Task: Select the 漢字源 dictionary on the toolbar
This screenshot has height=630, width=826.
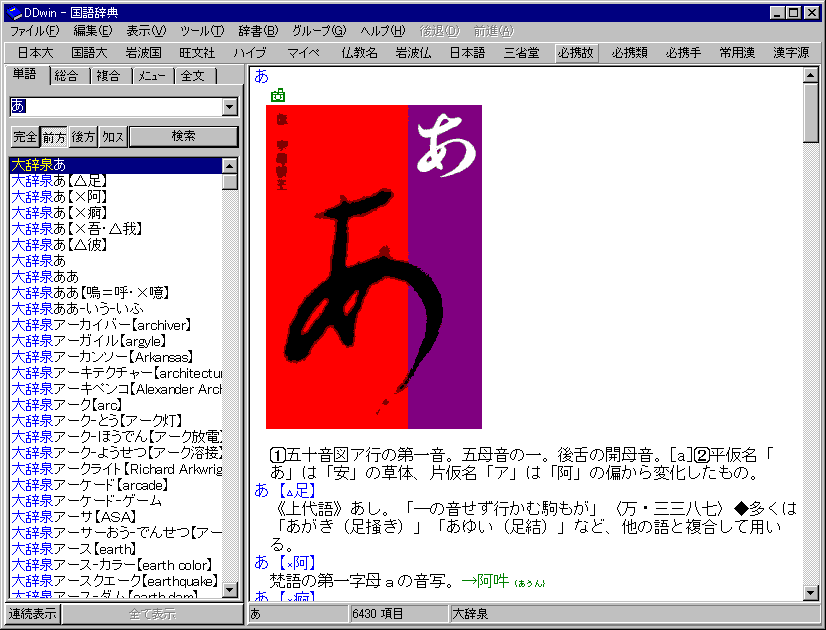Action: pos(792,53)
